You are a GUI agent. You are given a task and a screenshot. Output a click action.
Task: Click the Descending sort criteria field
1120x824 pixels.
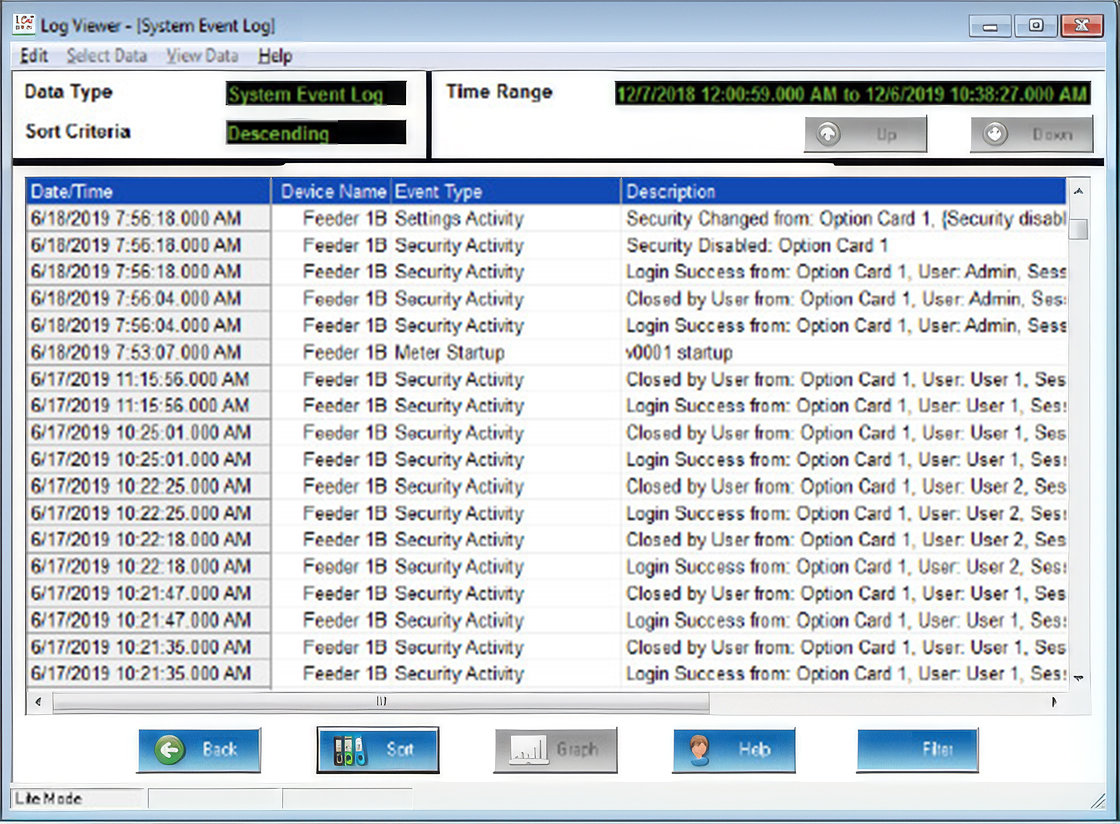pos(316,132)
